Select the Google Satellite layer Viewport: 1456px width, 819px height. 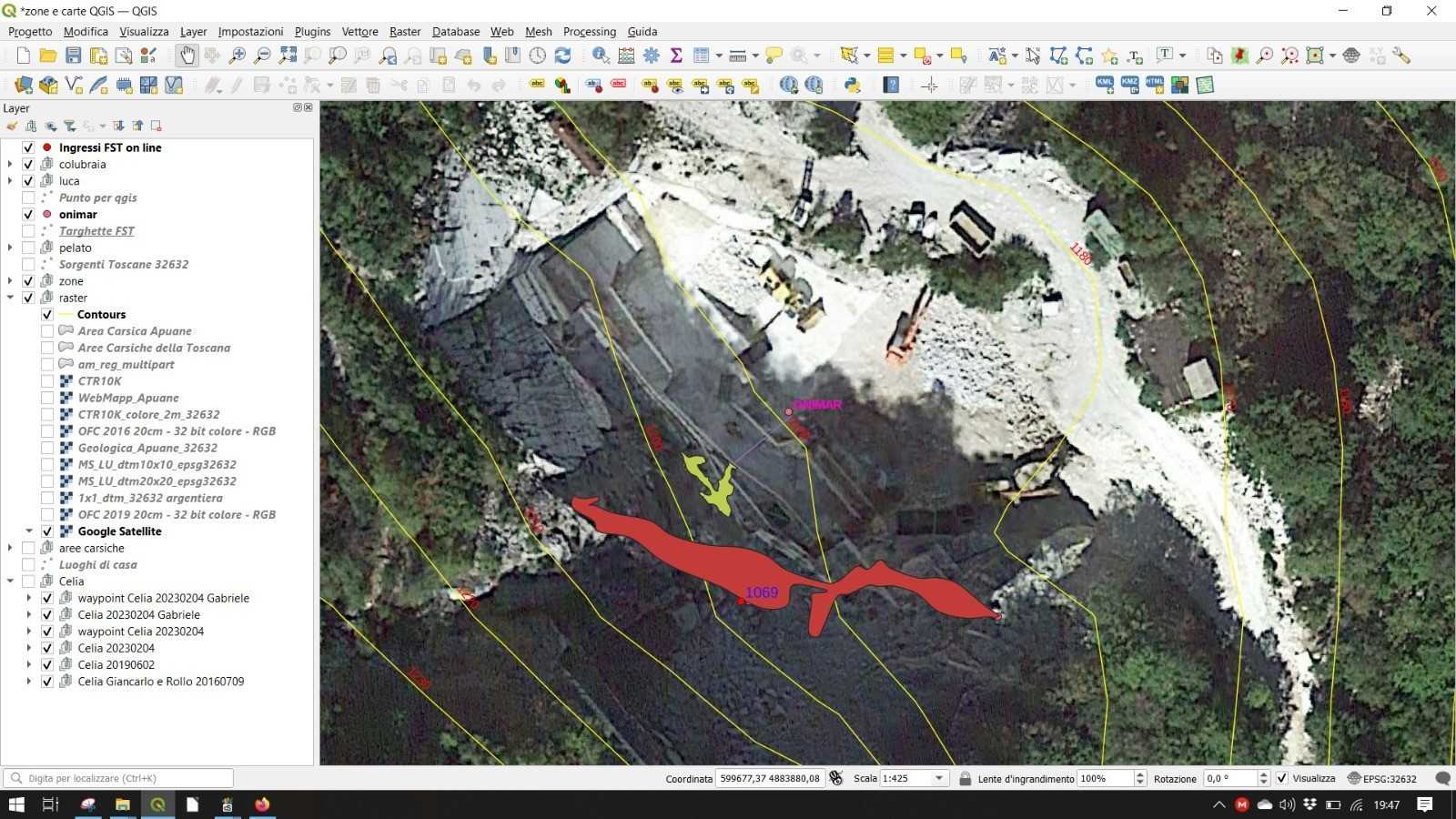(119, 531)
